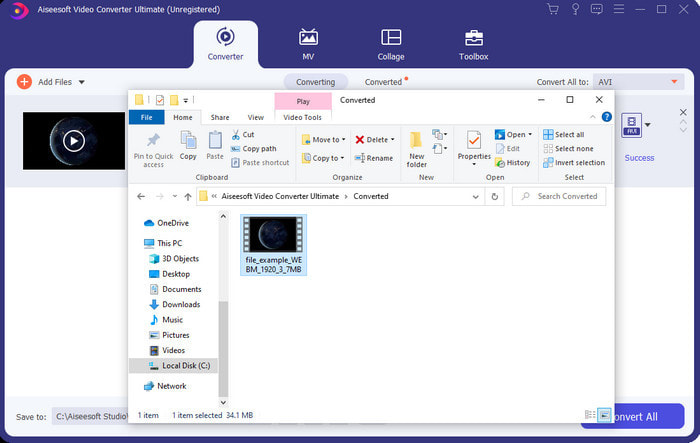Open the File tab in Explorer
The height and width of the screenshot is (443, 700).
(146, 117)
